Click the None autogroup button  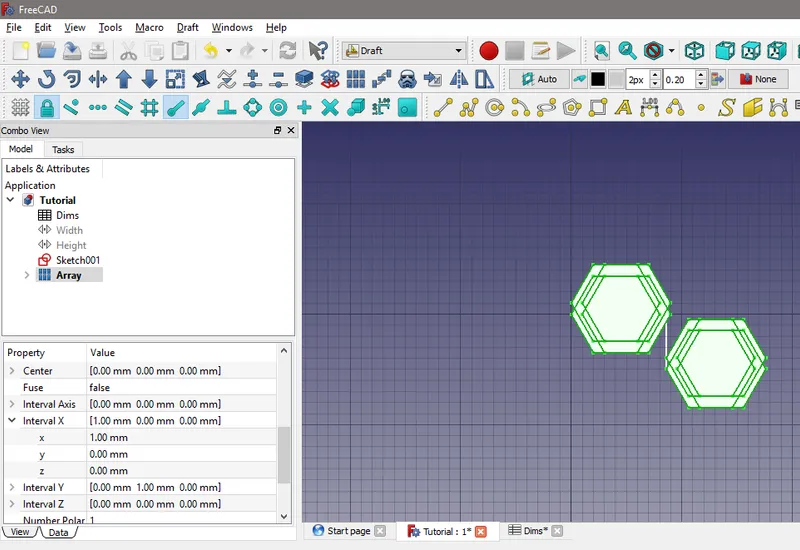(x=757, y=79)
